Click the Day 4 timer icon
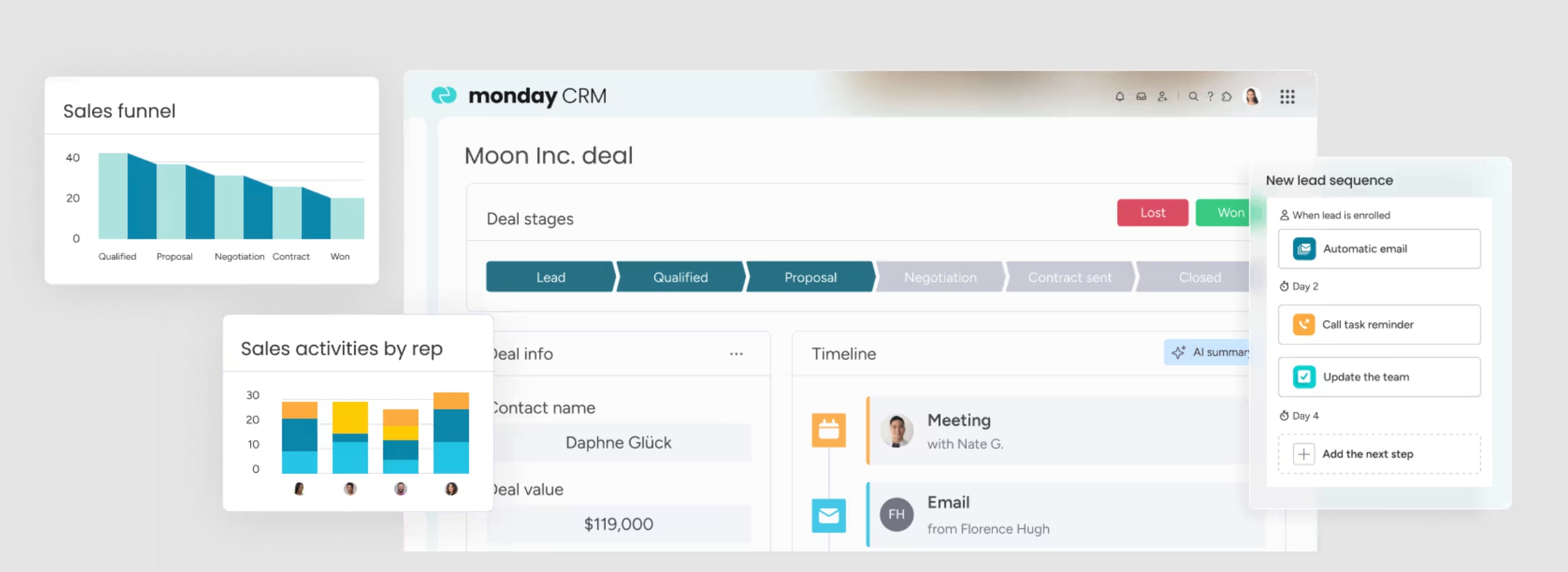The height and width of the screenshot is (572, 1568). [1284, 416]
